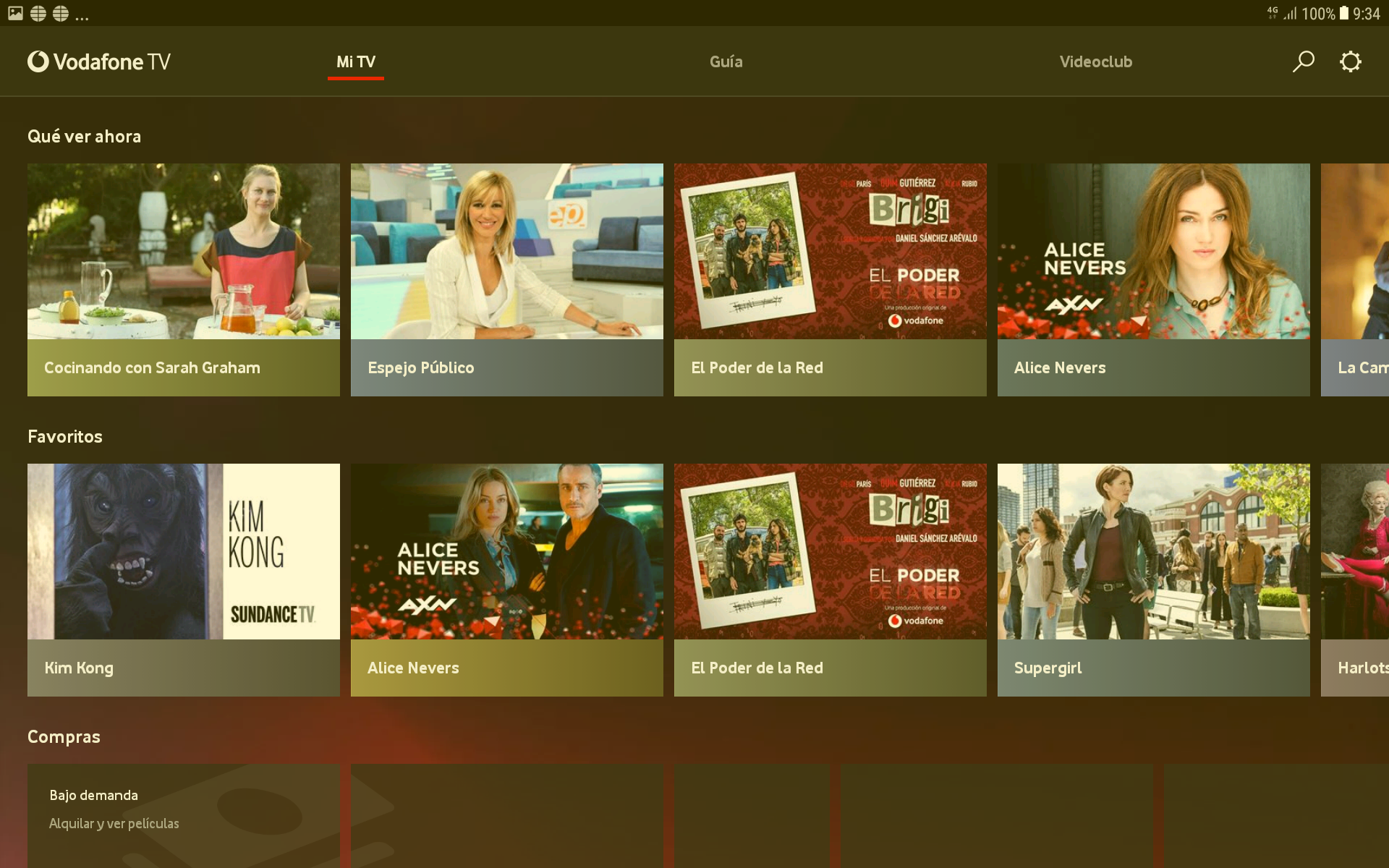Switch to the Videoclub tab
The image size is (1389, 868).
[x=1095, y=61]
